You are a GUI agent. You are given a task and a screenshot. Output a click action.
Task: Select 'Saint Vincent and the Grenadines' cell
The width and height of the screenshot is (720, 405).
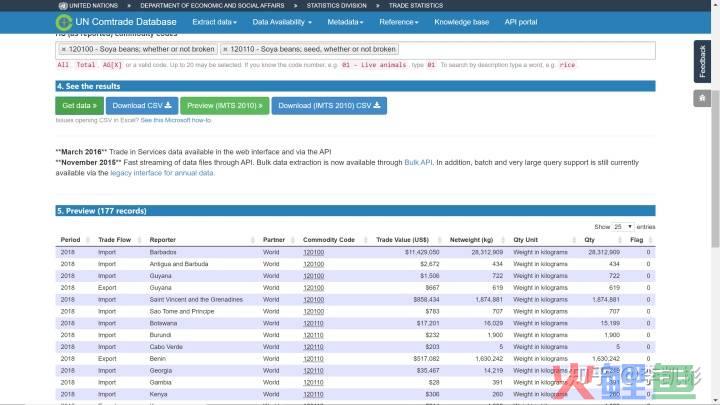[196, 299]
